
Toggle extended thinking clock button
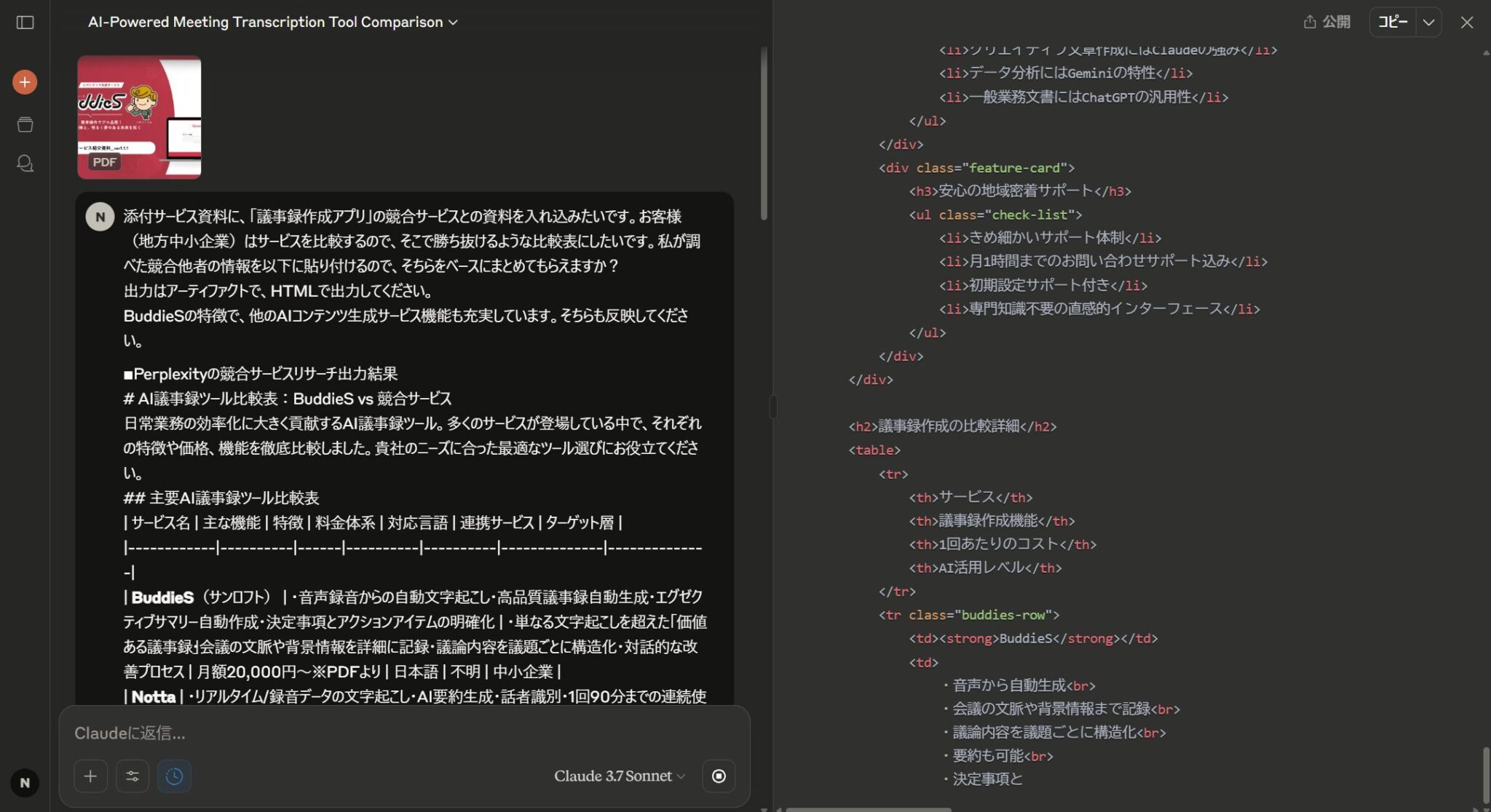pos(174,776)
